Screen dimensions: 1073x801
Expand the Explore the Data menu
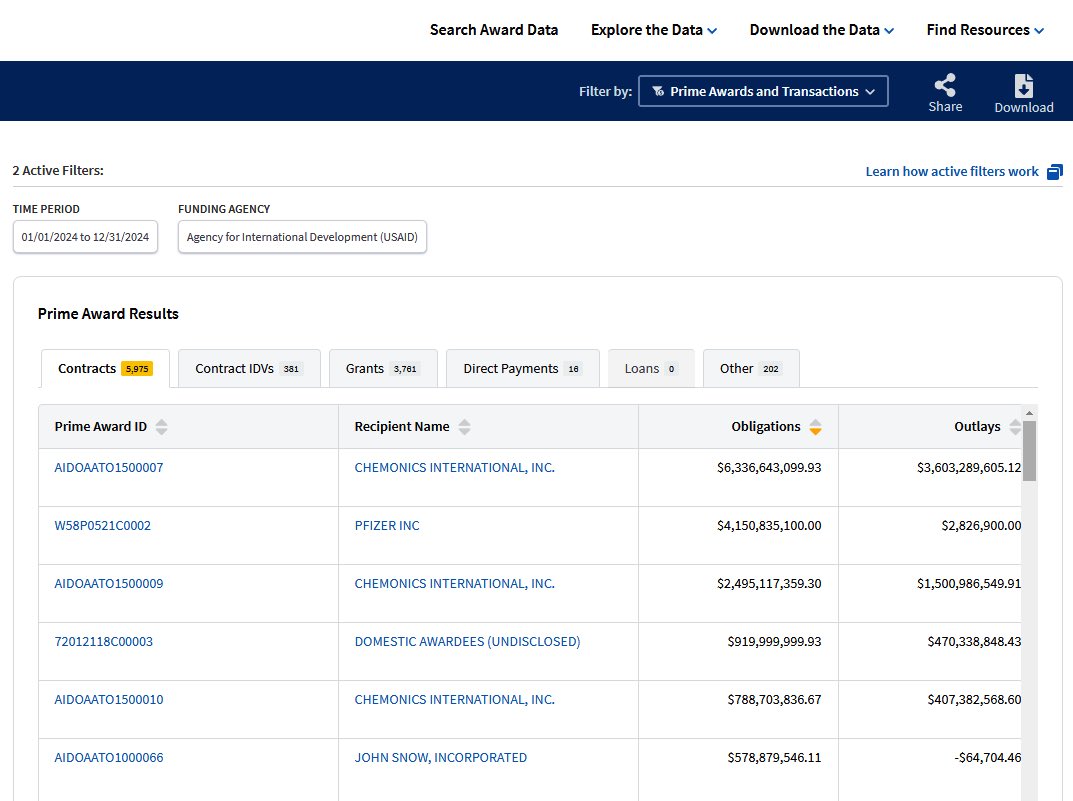tap(654, 30)
